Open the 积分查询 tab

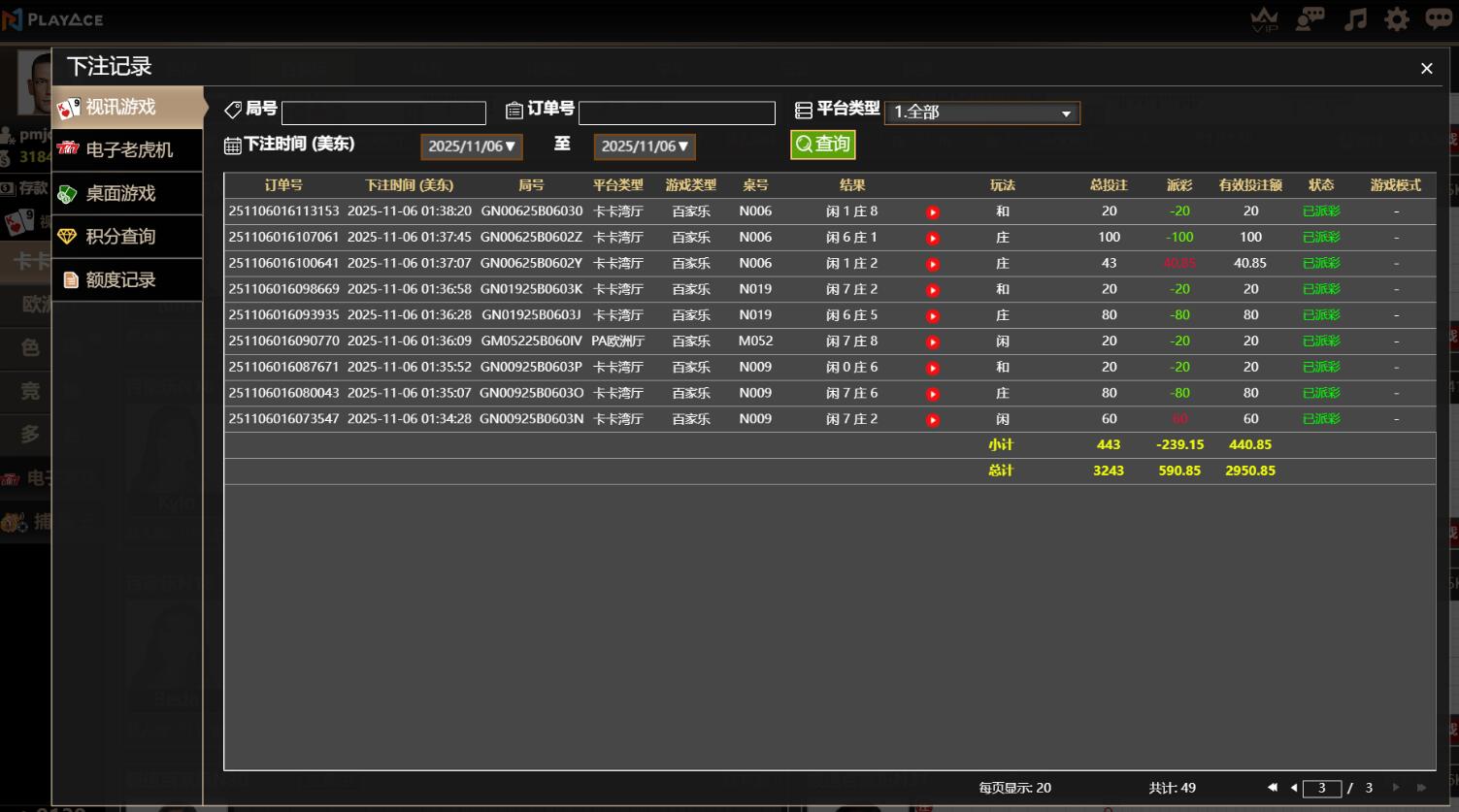(128, 237)
